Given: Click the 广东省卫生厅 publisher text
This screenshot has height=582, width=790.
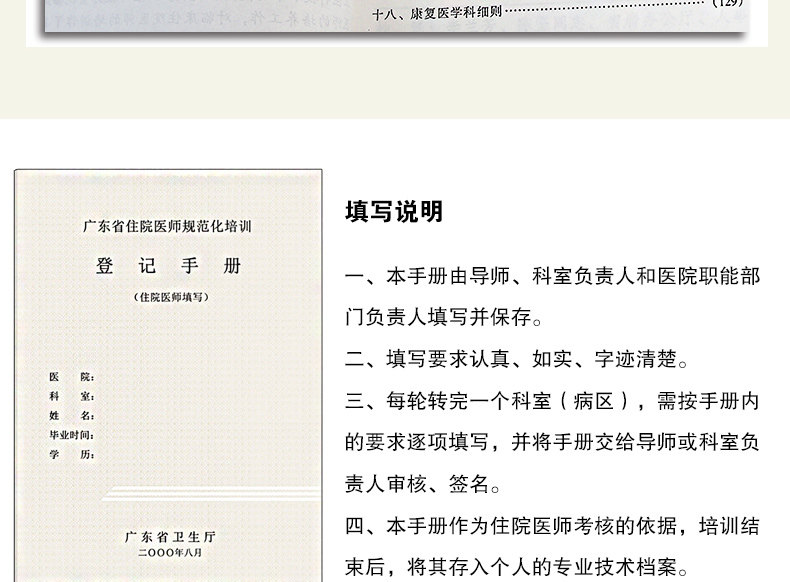Looking at the screenshot, I should click(170, 537).
